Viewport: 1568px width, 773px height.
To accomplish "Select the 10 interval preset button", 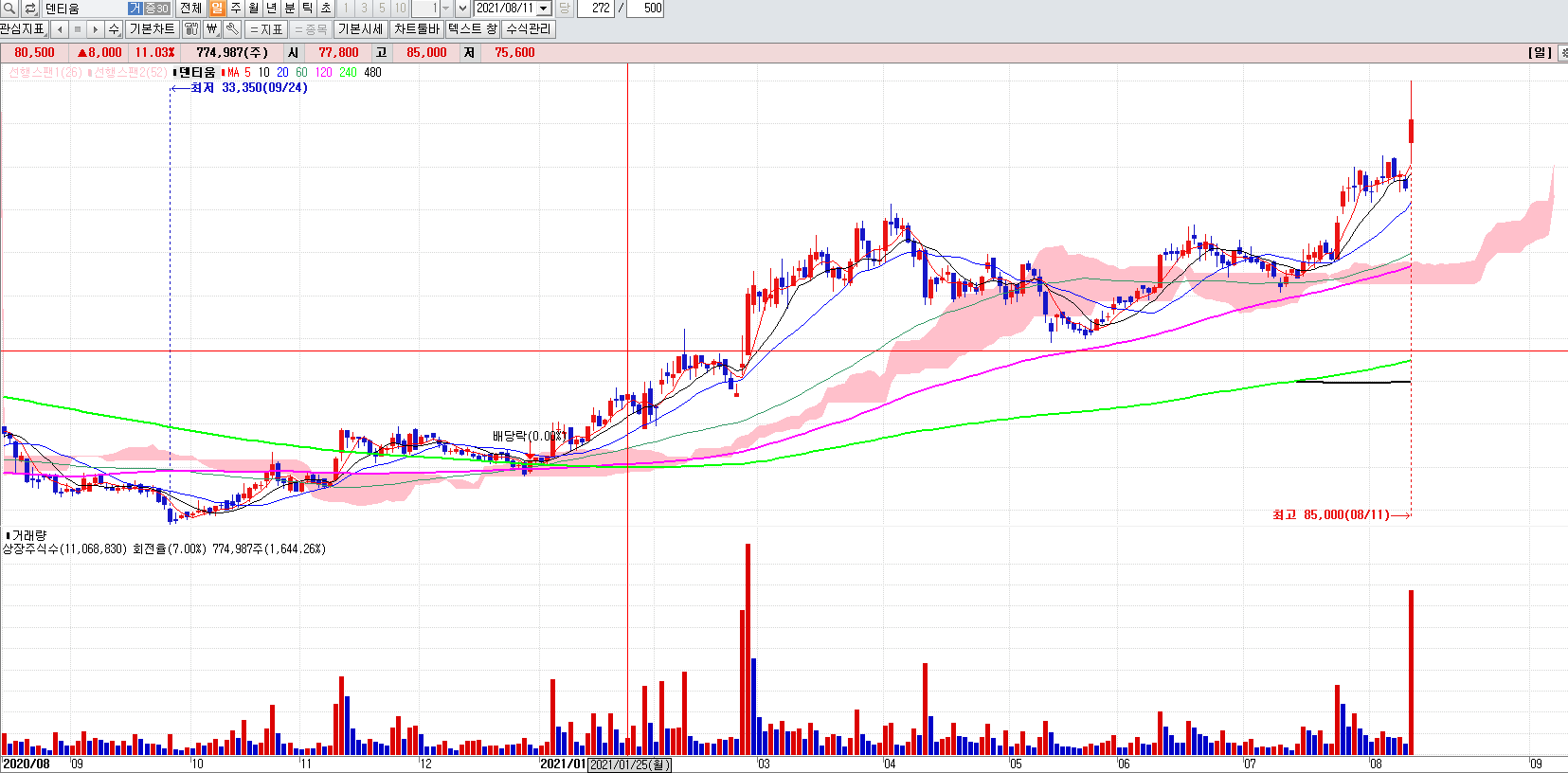I will 400,9.
